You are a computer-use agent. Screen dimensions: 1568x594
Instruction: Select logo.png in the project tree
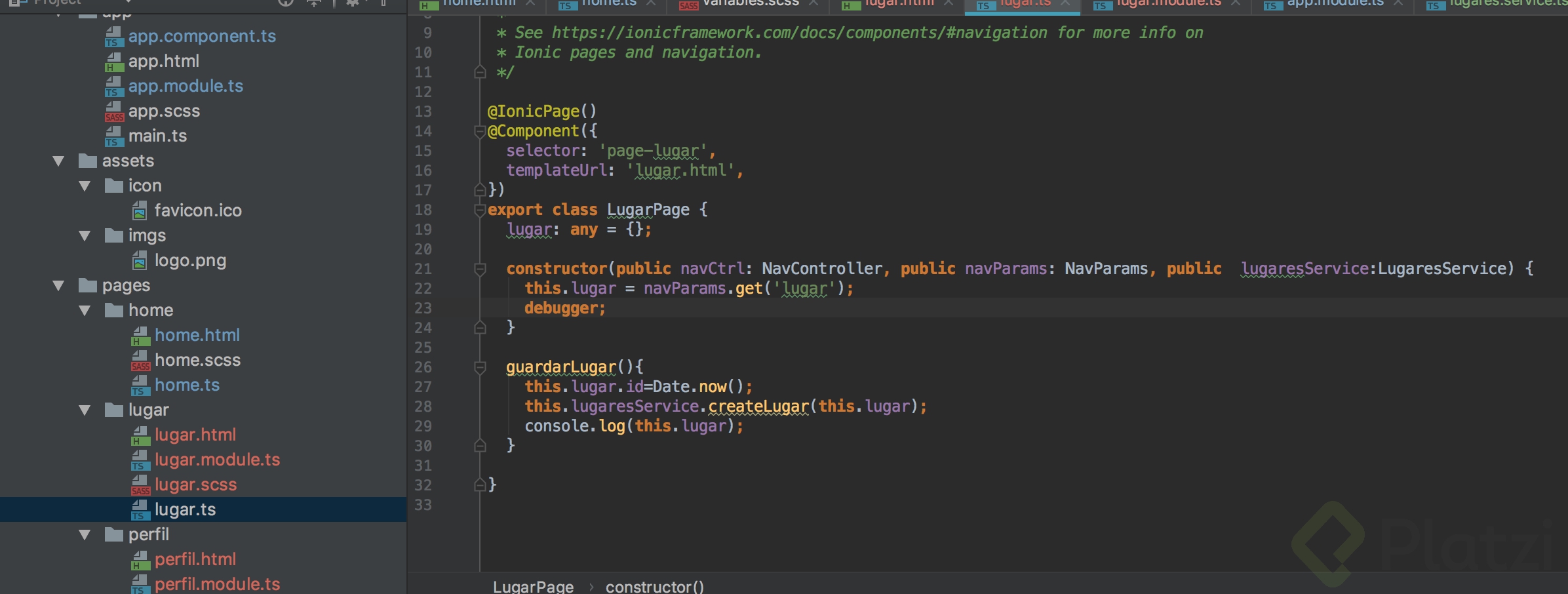click(190, 261)
